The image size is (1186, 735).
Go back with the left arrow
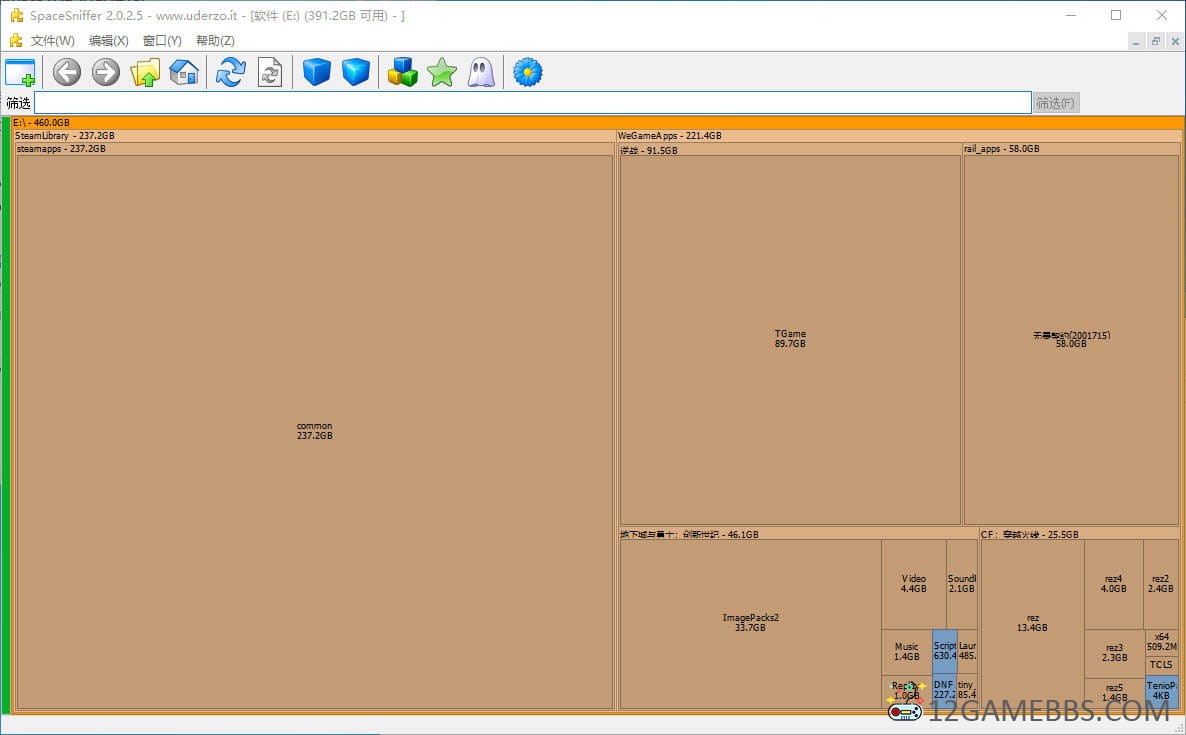(x=67, y=73)
